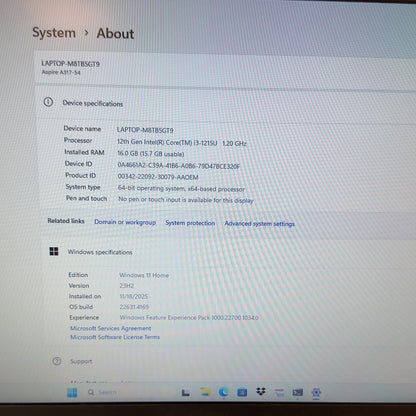Viewport: 416px width, 416px height.
Task: Click the 16.0 GB installed RAM value
Action: [151, 154]
